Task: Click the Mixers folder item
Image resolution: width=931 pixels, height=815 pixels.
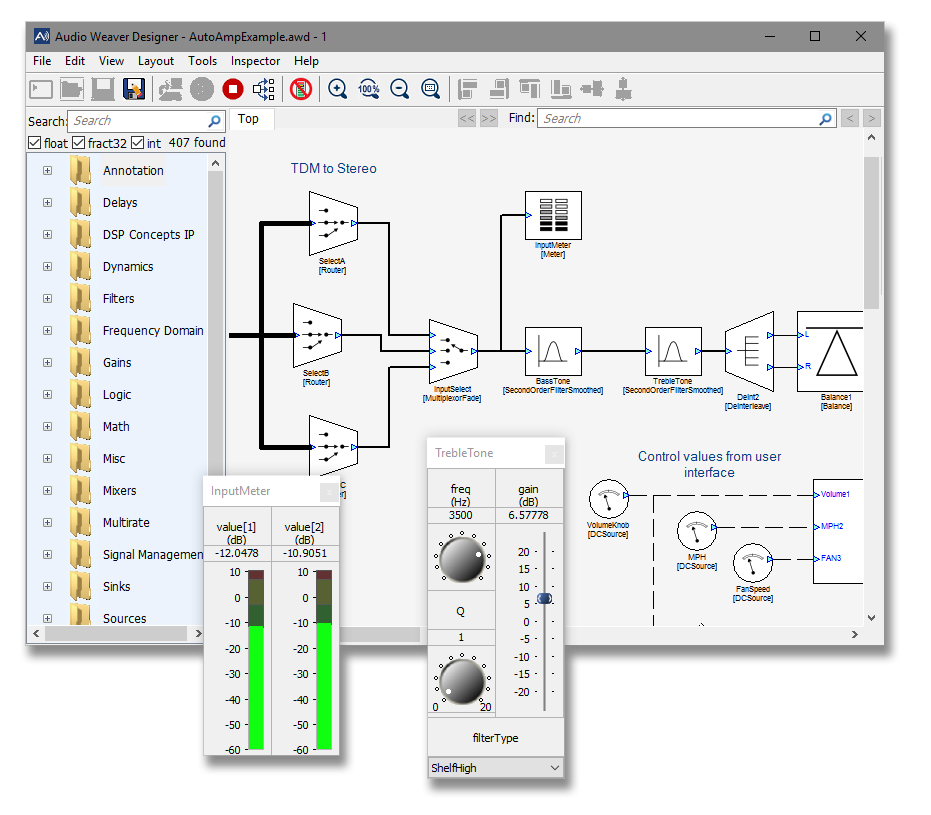Action: tap(119, 491)
